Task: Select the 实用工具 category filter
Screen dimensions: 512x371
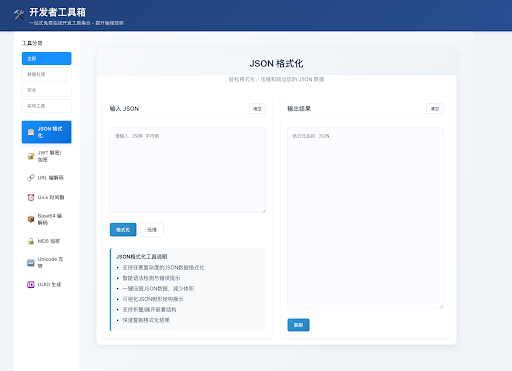Action: tap(47, 106)
